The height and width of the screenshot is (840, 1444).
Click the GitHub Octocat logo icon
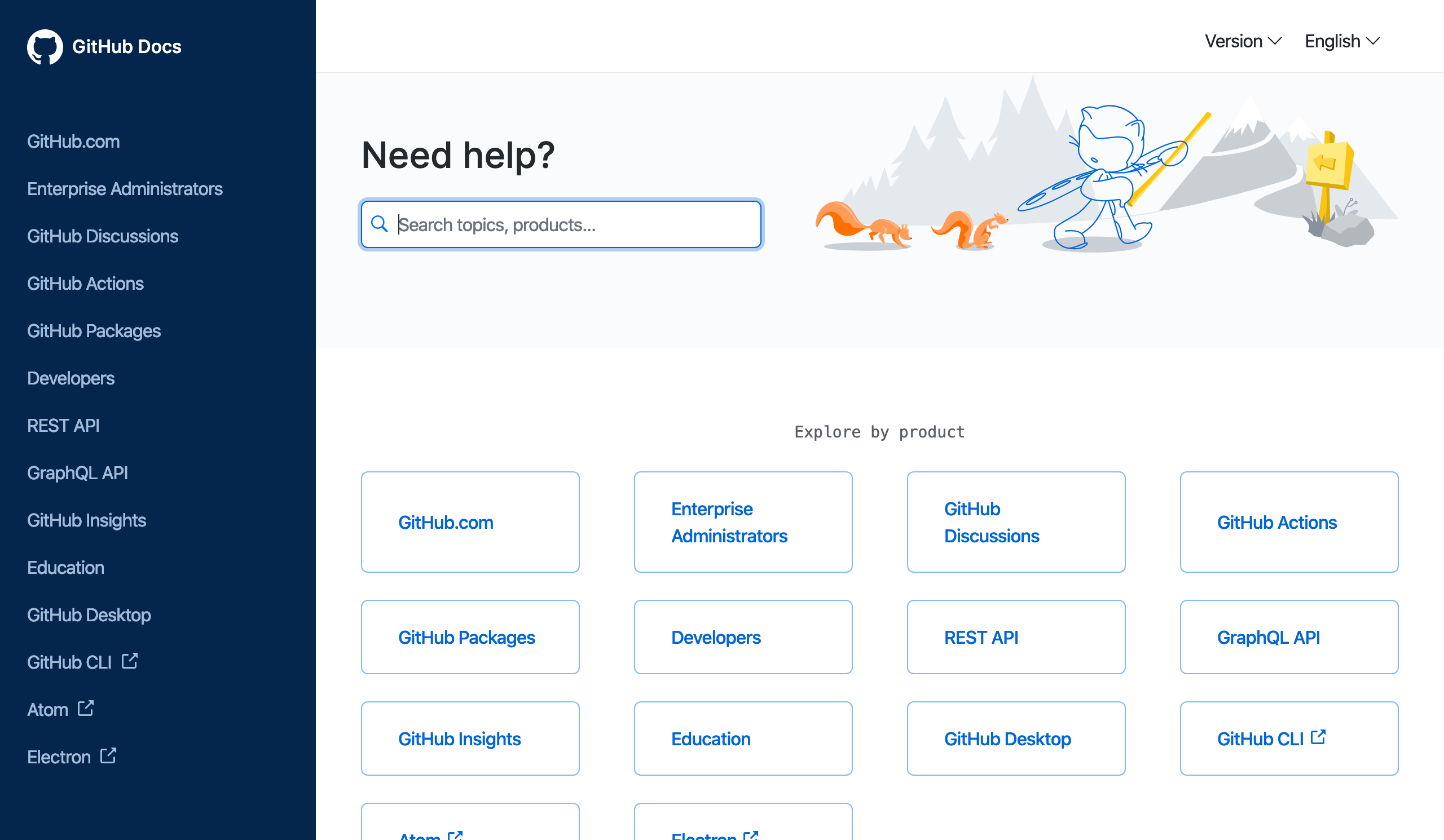click(x=45, y=47)
